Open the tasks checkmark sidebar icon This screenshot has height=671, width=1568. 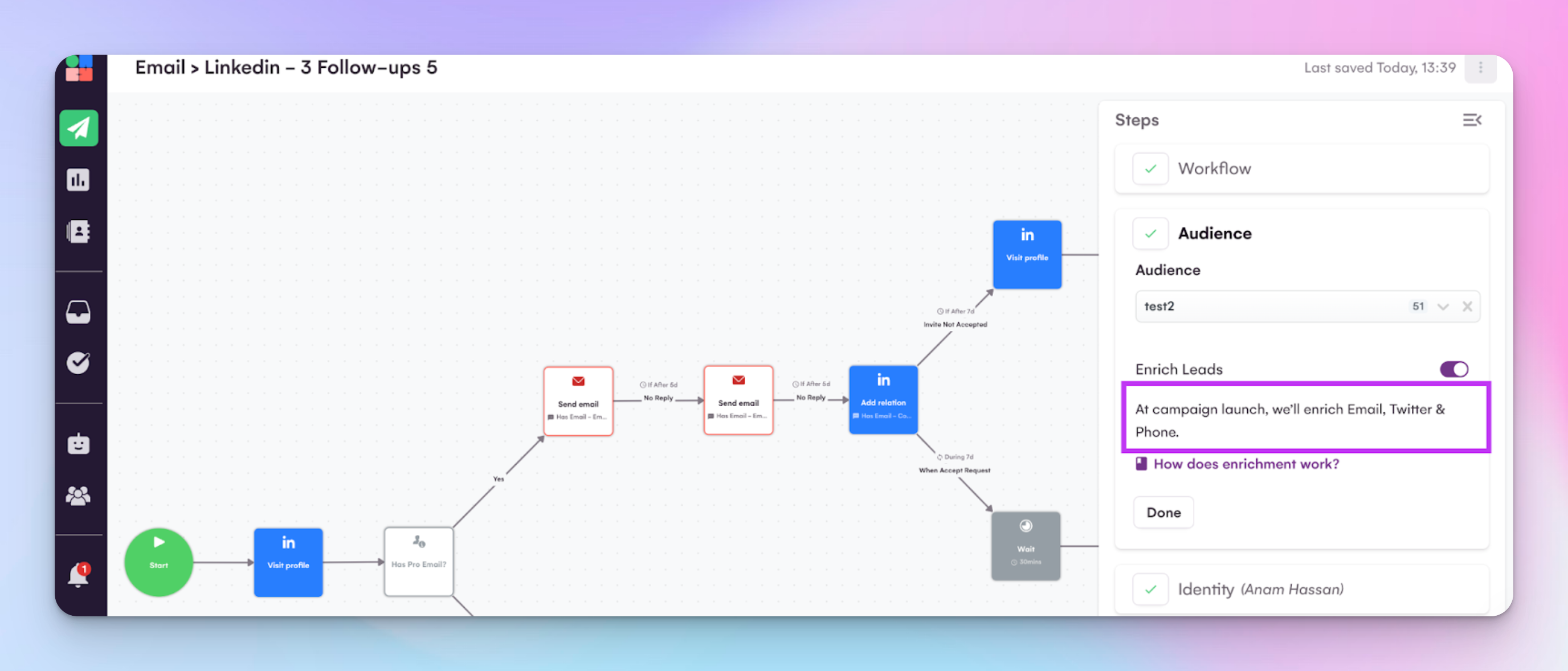tap(79, 363)
